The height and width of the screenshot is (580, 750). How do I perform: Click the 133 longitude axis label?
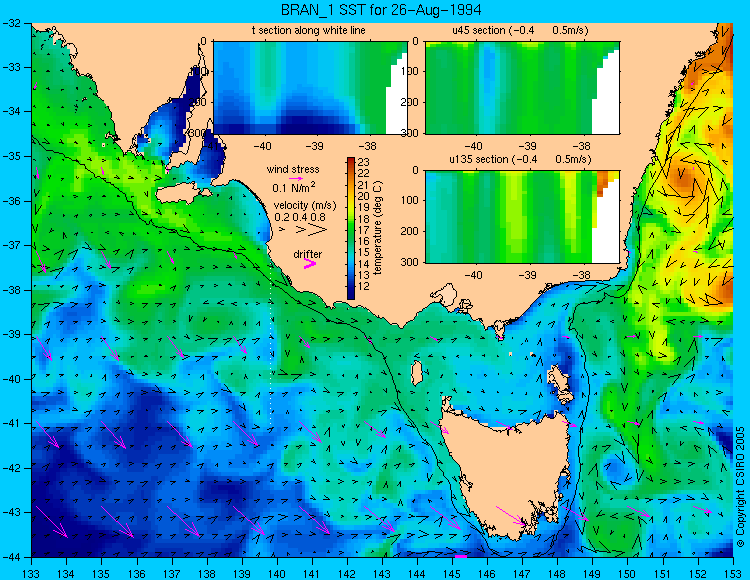[32, 573]
